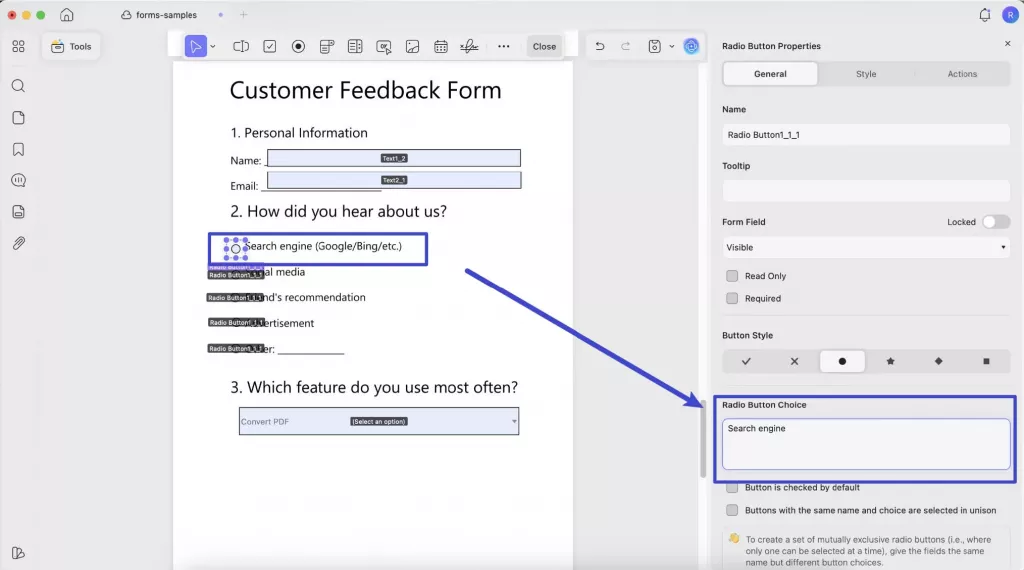Select the Advertisement radio button field
1024x570 pixels.
click(236, 323)
